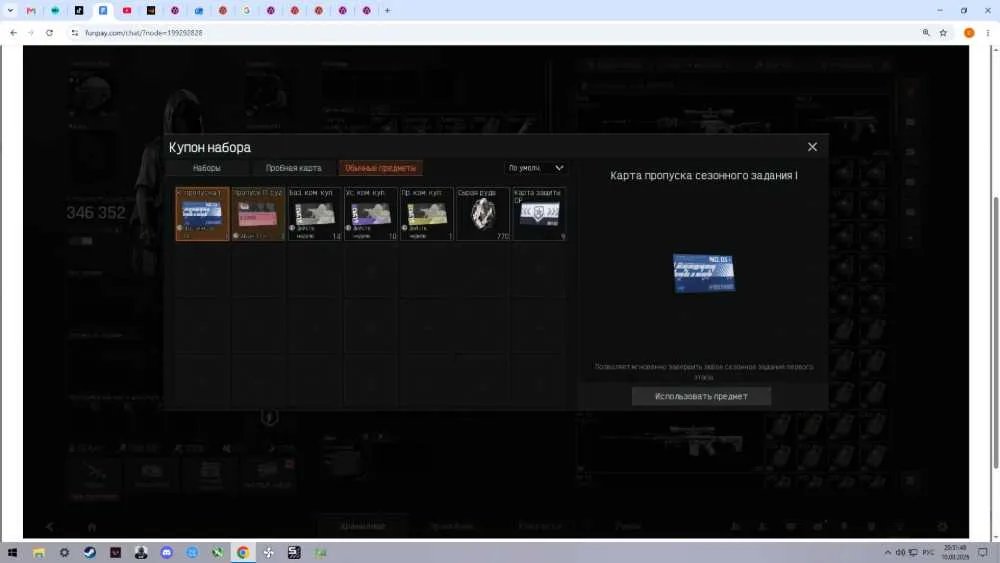Open the Chrome profile avatar
Viewport: 1000px width, 563px height.
pyautogui.click(x=969, y=33)
